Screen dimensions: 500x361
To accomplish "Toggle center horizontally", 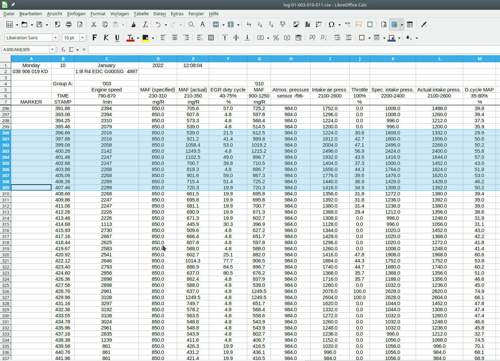I will click(x=175, y=38).
